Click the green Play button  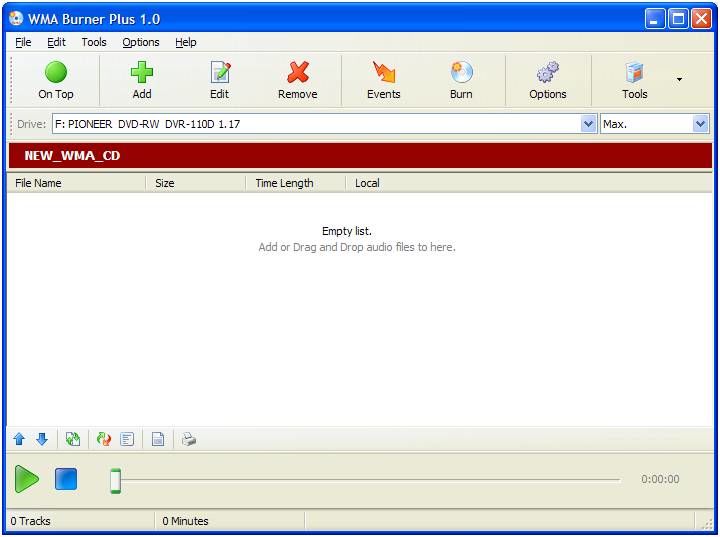click(x=27, y=479)
